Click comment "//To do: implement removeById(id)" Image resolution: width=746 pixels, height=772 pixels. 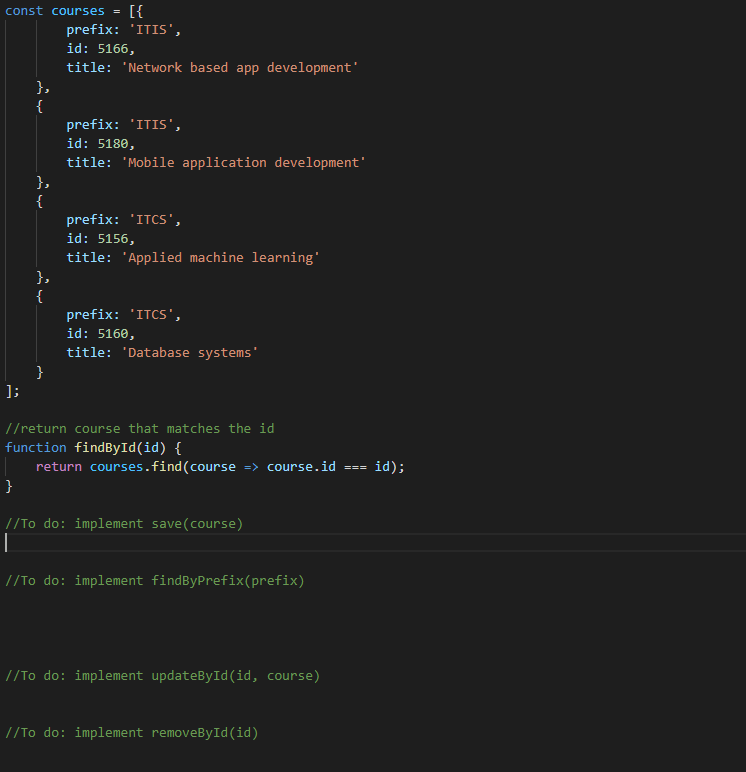point(132,733)
